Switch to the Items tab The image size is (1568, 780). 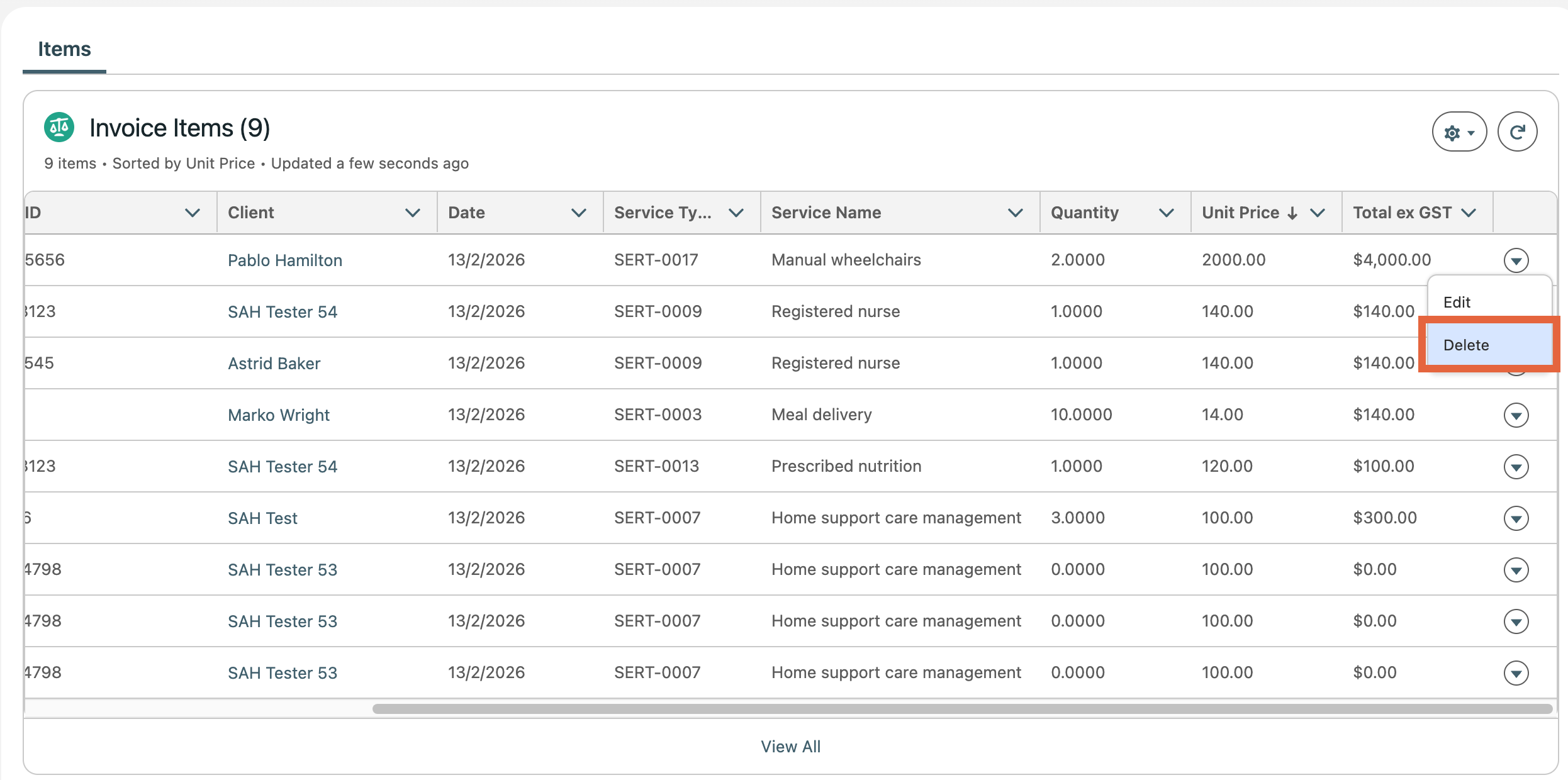[64, 49]
